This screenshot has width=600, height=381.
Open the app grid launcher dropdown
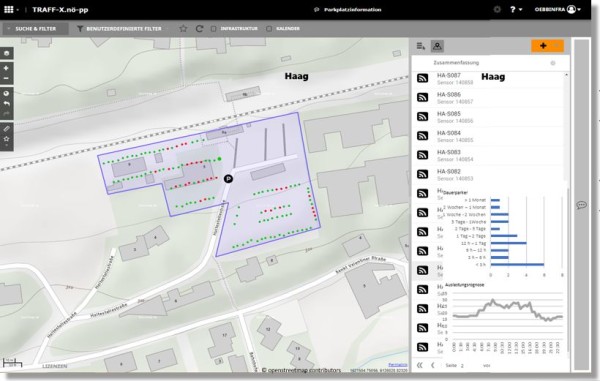coord(11,9)
